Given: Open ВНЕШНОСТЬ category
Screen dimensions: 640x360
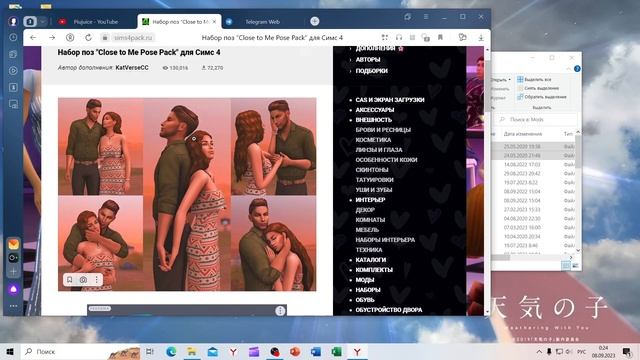Looking at the screenshot, I should [x=373, y=120].
